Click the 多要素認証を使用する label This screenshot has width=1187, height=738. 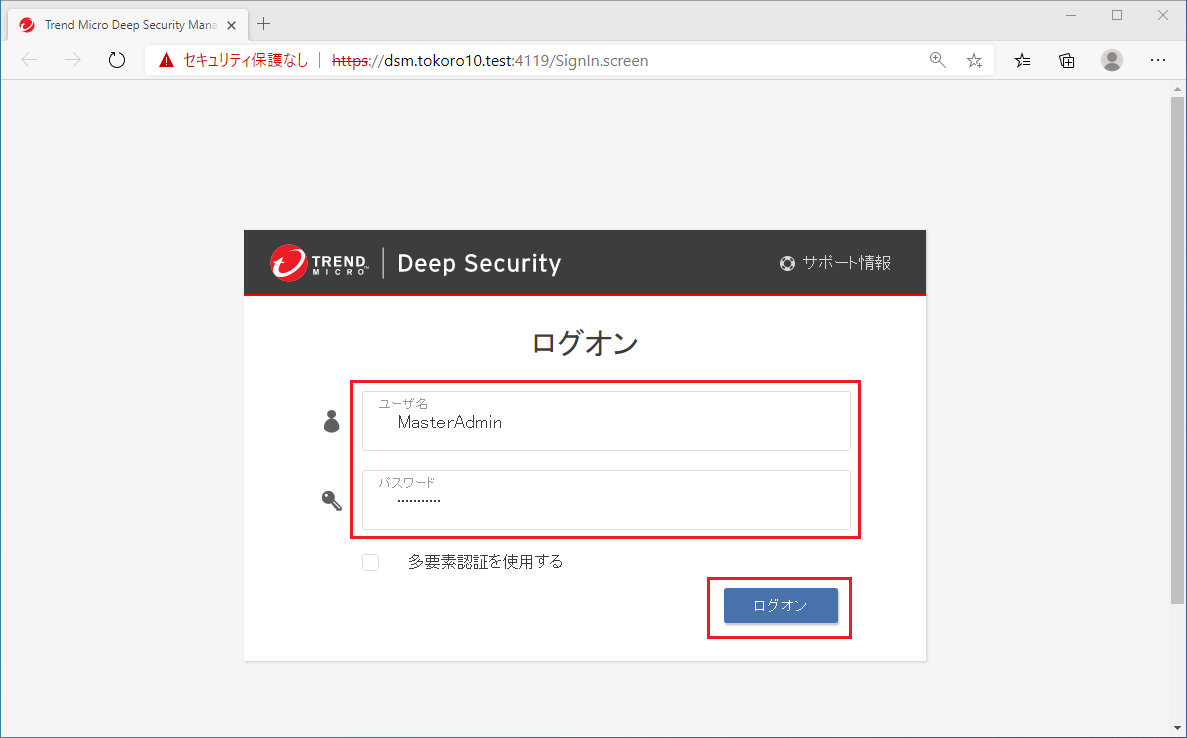point(485,562)
